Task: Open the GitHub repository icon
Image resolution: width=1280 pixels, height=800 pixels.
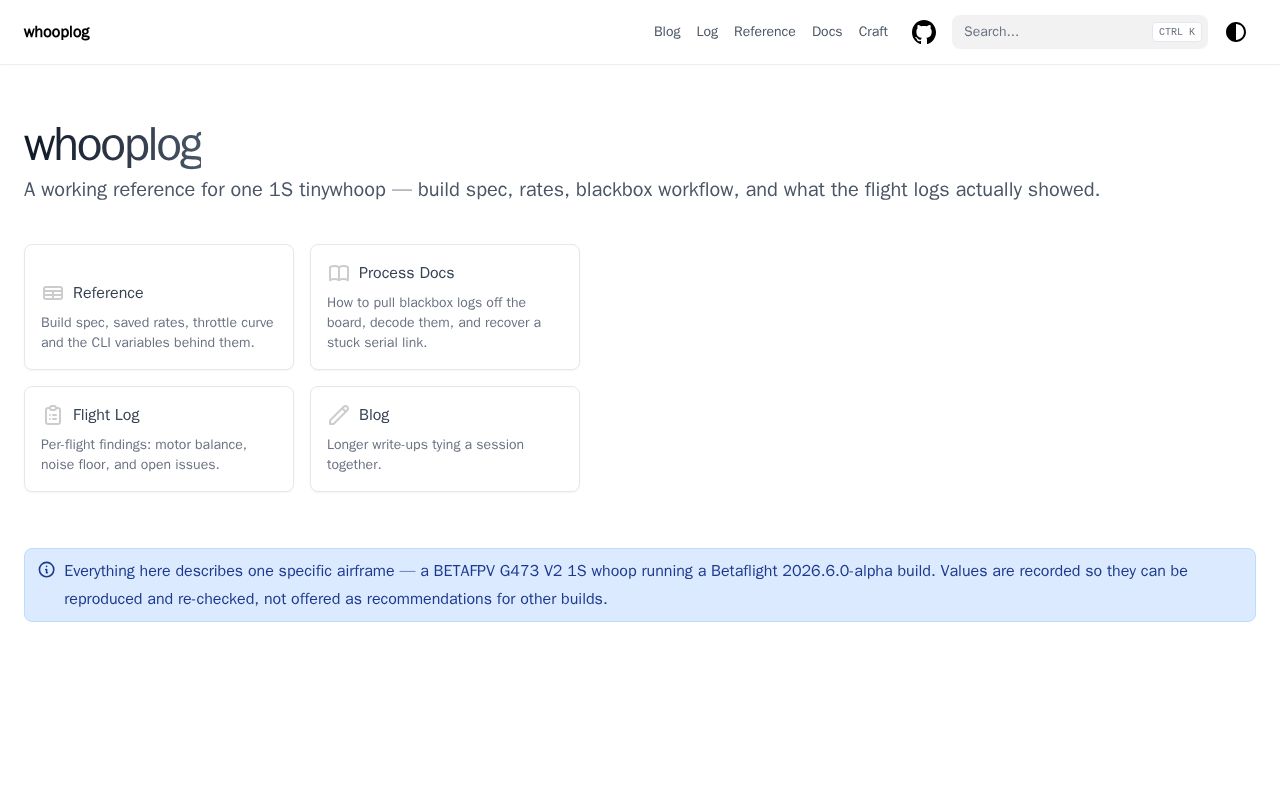Action: pyautogui.click(x=924, y=32)
